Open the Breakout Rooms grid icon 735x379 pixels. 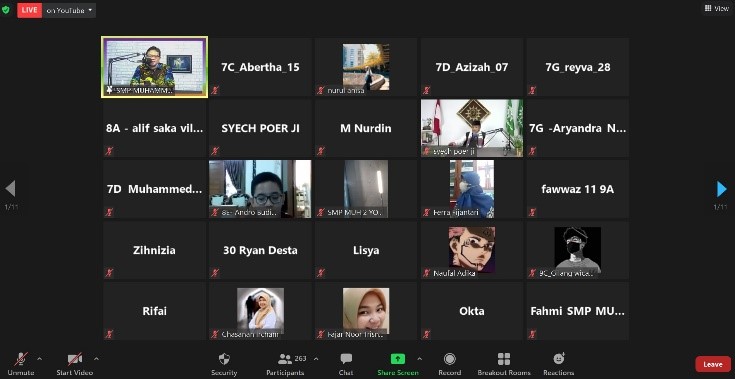tap(504, 359)
